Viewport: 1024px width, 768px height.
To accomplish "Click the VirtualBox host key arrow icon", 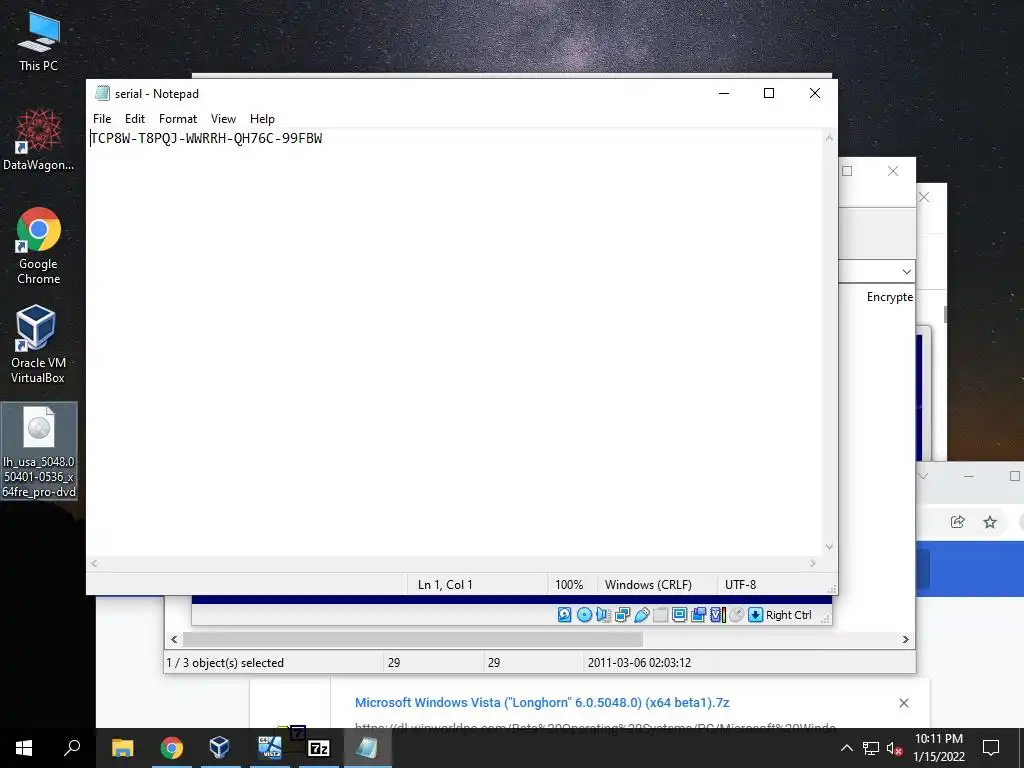I will click(x=756, y=615).
